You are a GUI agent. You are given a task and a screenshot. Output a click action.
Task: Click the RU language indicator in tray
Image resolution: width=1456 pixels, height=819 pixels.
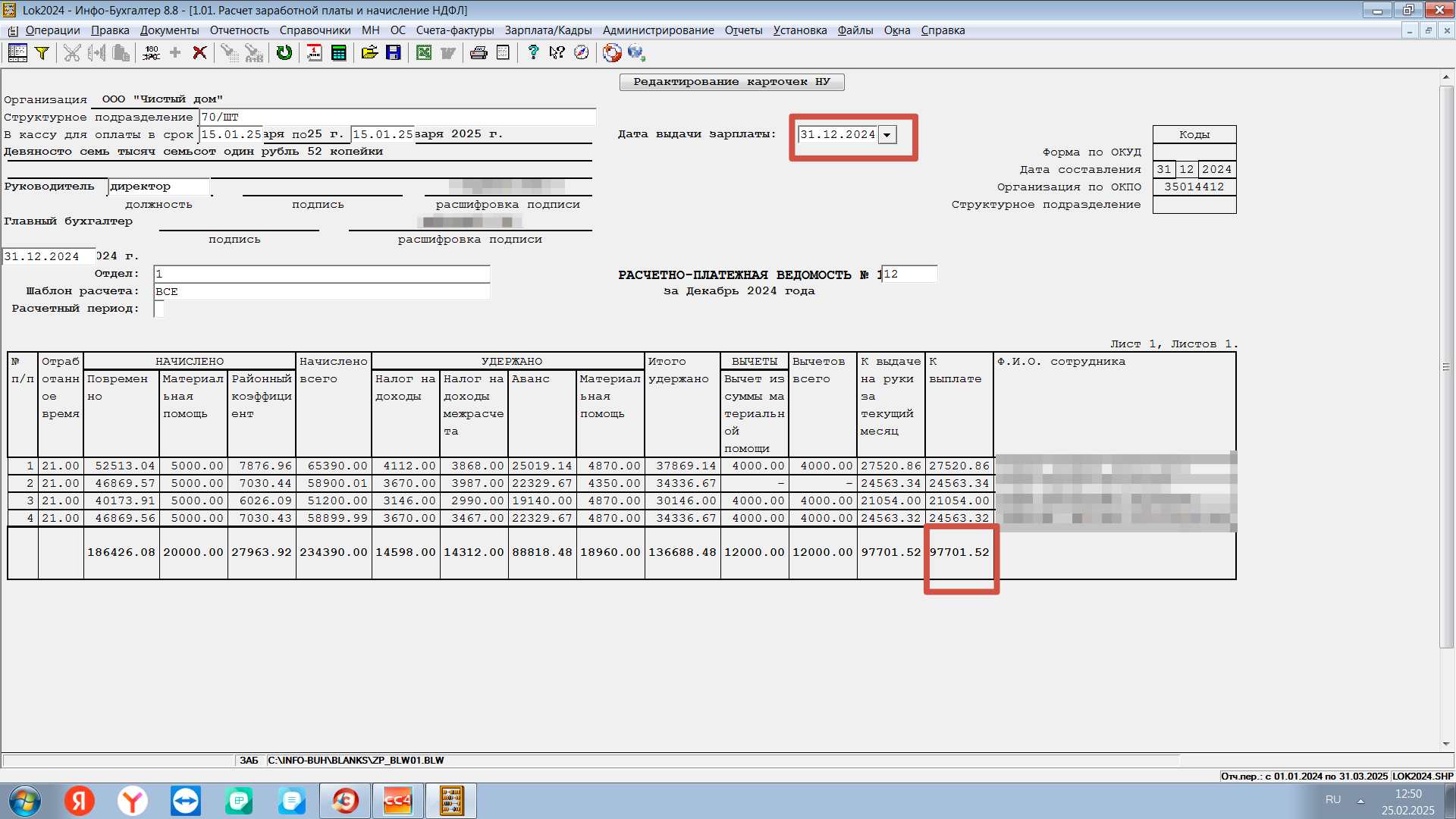click(1333, 800)
